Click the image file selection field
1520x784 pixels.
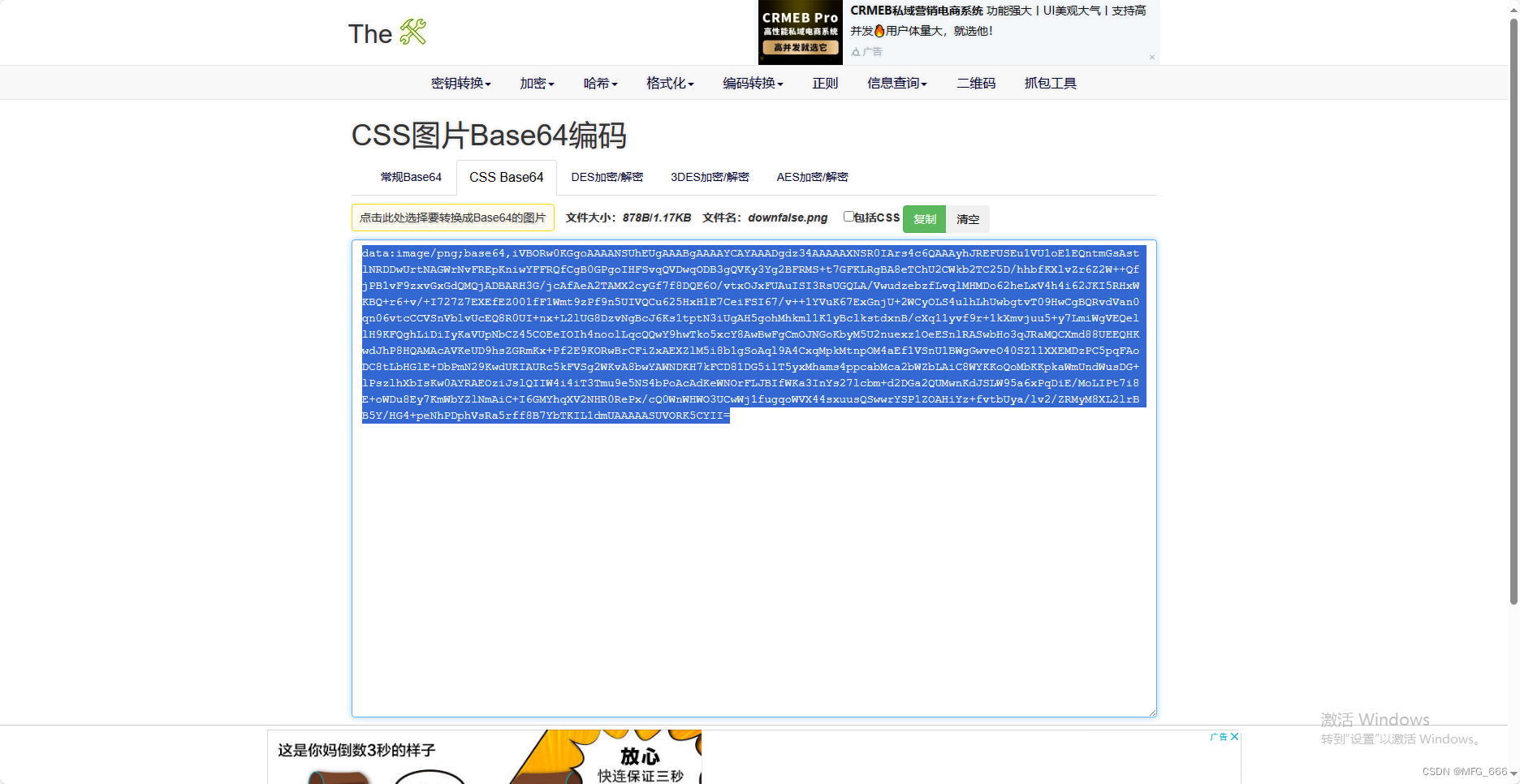pos(452,217)
